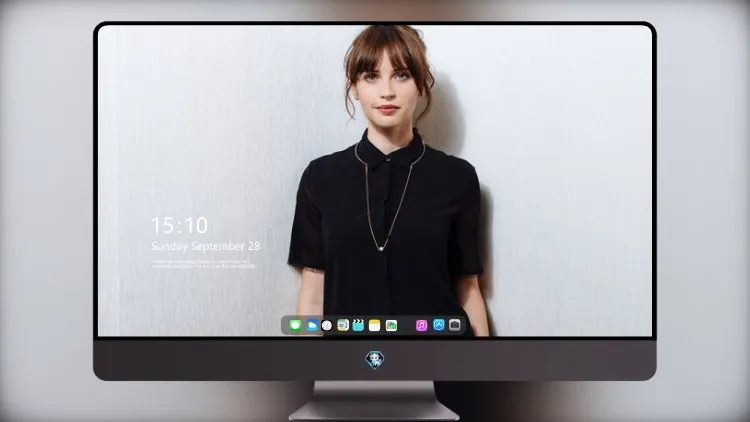Open the Maps icon in dock
750x422 pixels.
[x=343, y=325]
